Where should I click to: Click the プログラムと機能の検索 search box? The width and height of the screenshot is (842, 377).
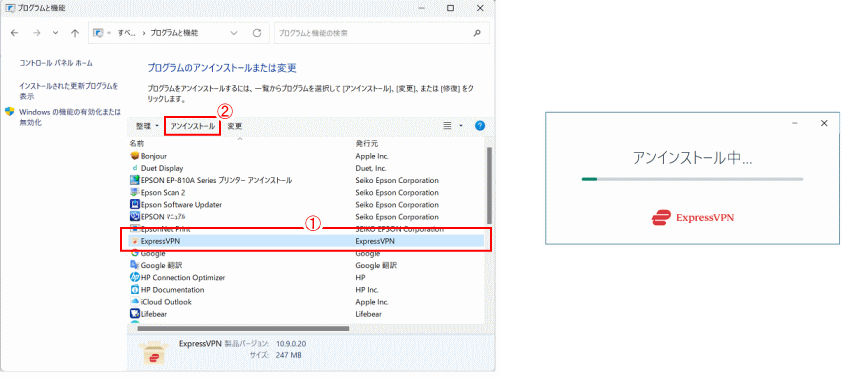pyautogui.click(x=382, y=33)
